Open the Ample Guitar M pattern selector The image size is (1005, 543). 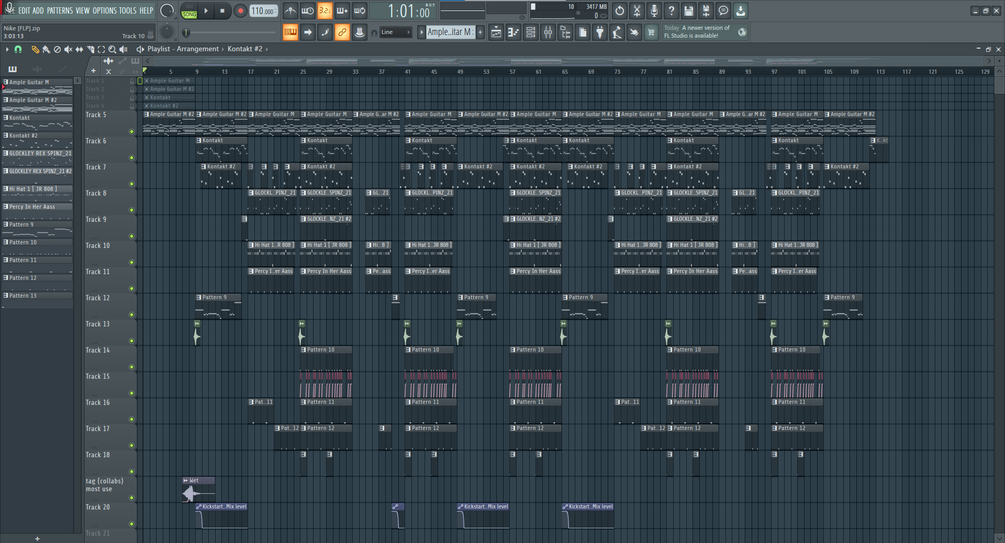(451, 32)
